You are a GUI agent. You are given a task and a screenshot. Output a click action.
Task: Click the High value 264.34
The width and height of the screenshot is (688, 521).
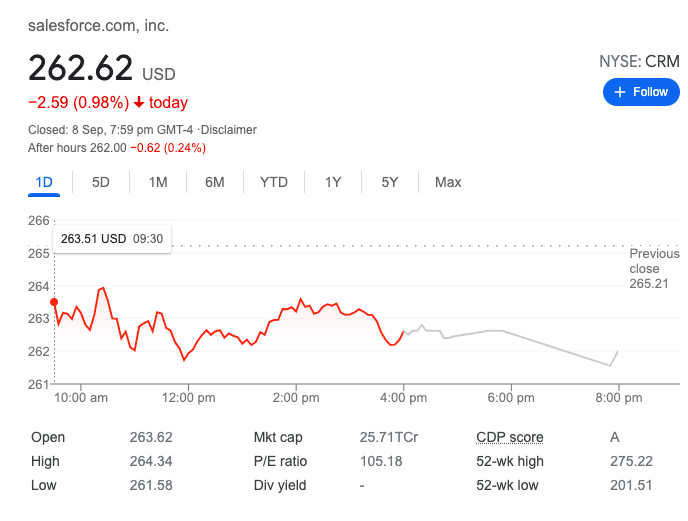[x=151, y=461]
